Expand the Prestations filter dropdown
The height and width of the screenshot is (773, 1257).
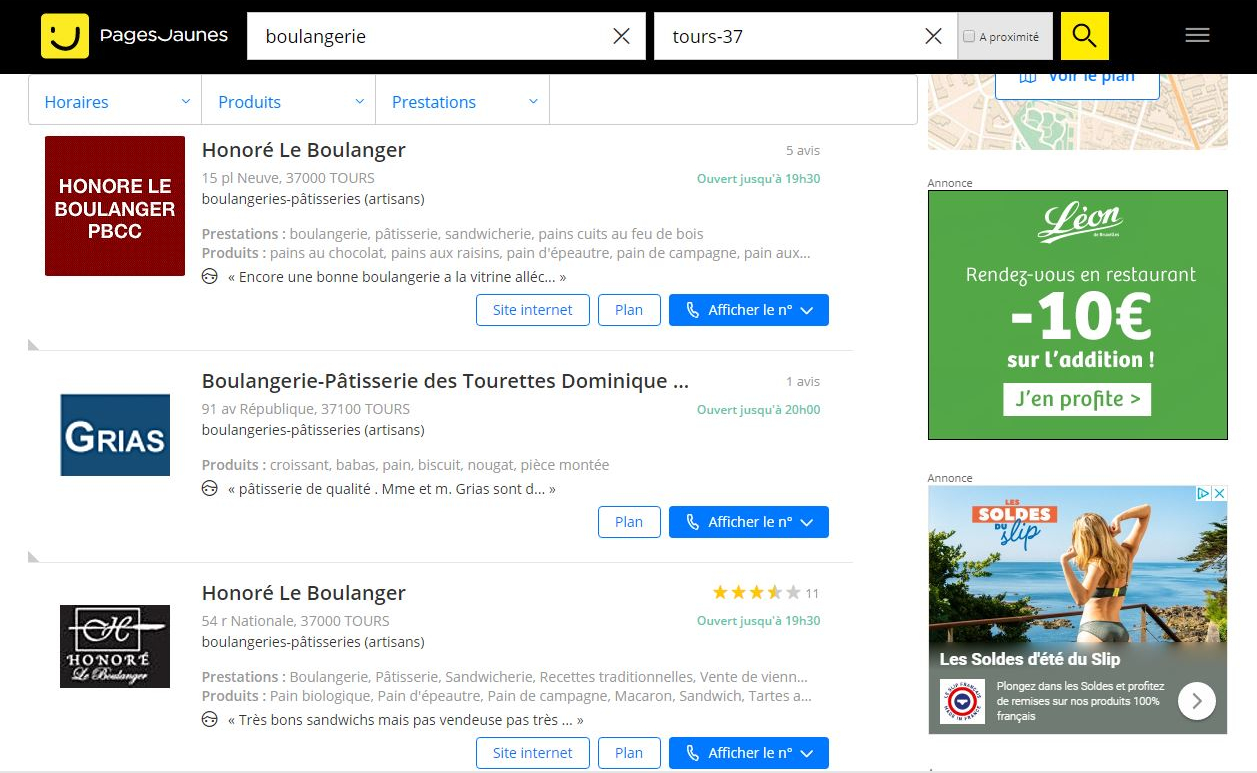pos(462,102)
